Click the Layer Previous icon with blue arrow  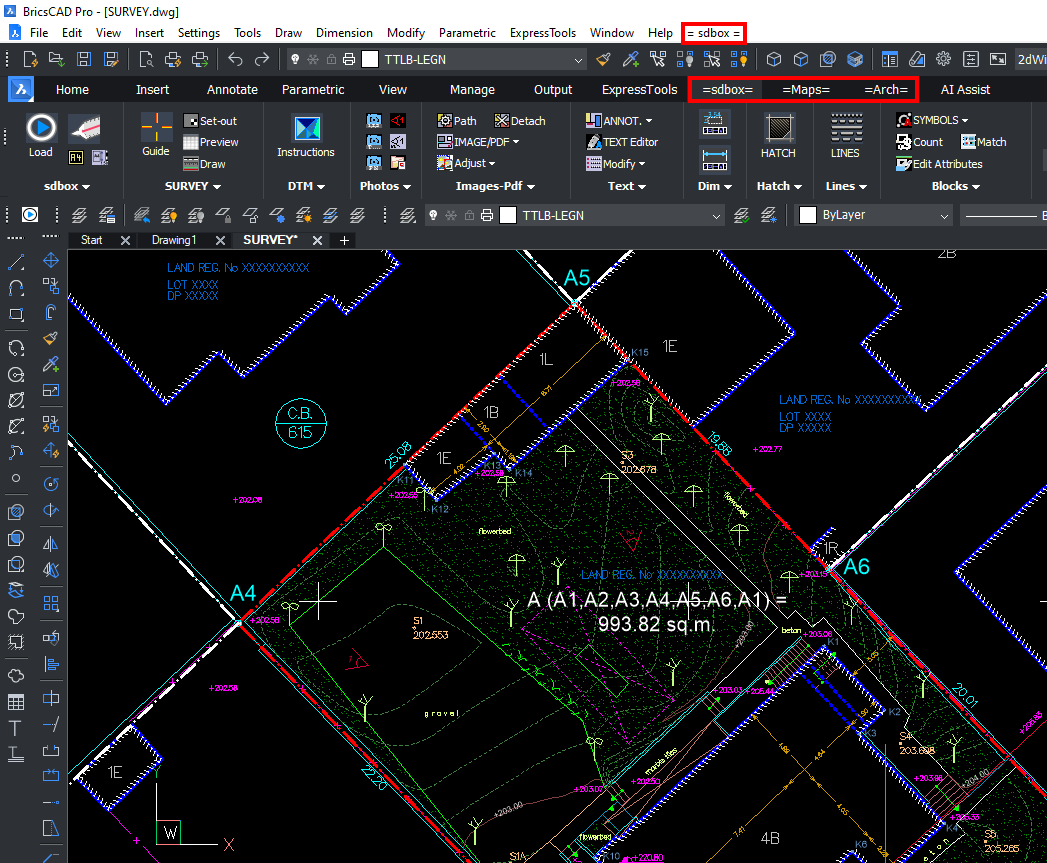142,215
